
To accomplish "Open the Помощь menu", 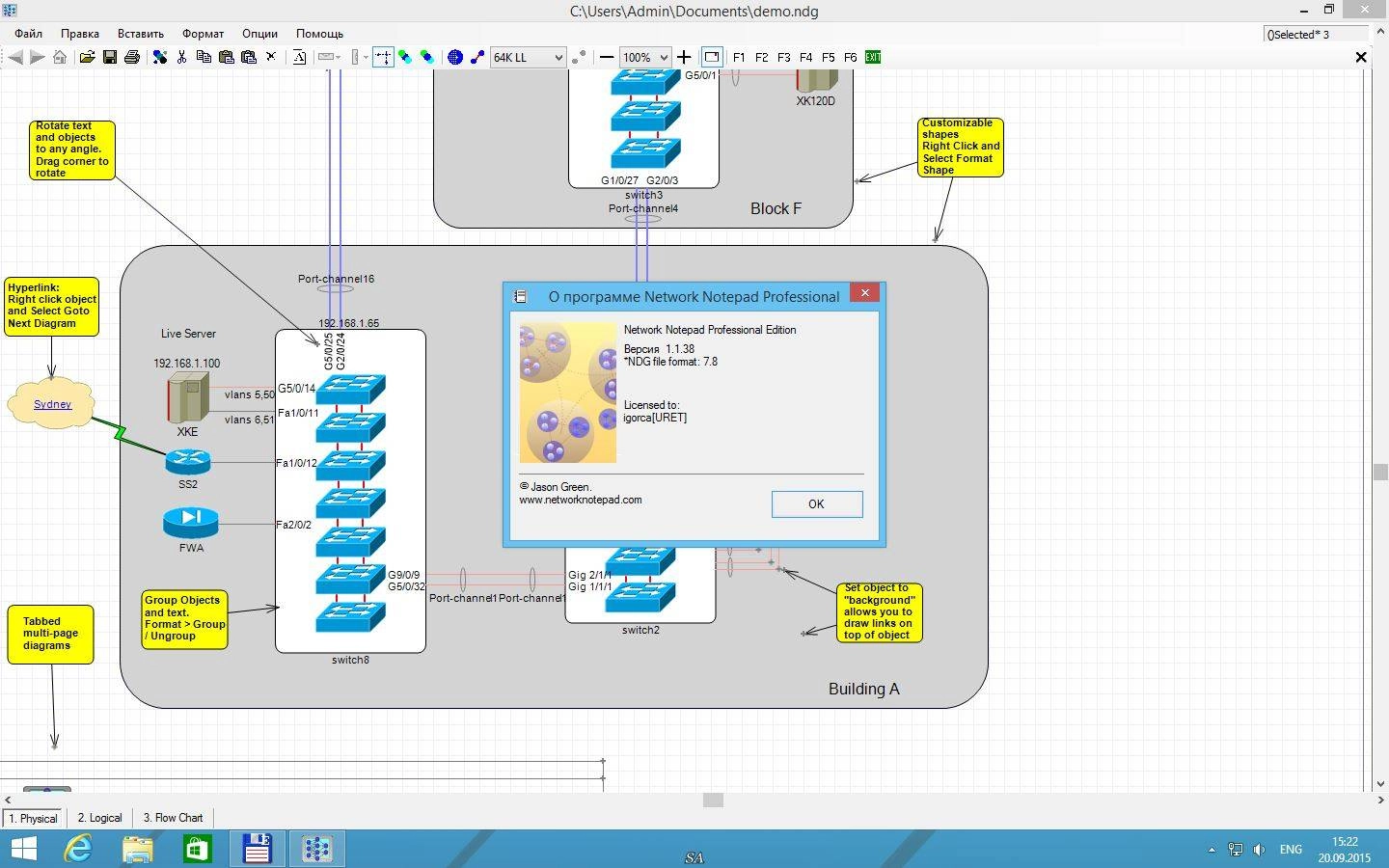I will (x=319, y=34).
